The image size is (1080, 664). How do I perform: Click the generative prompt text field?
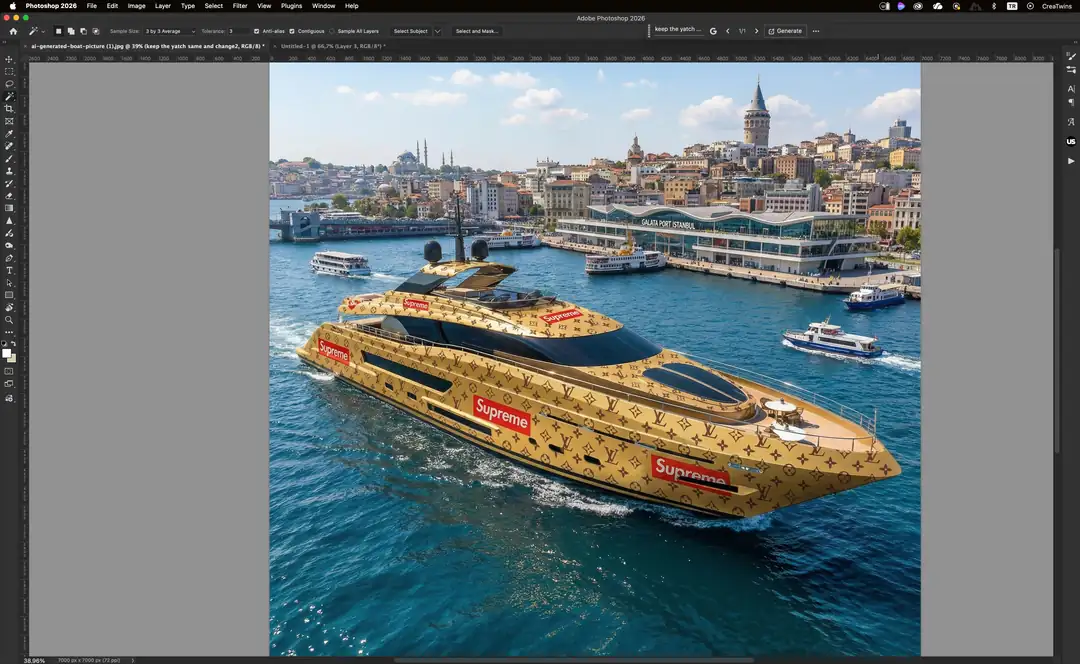678,29
